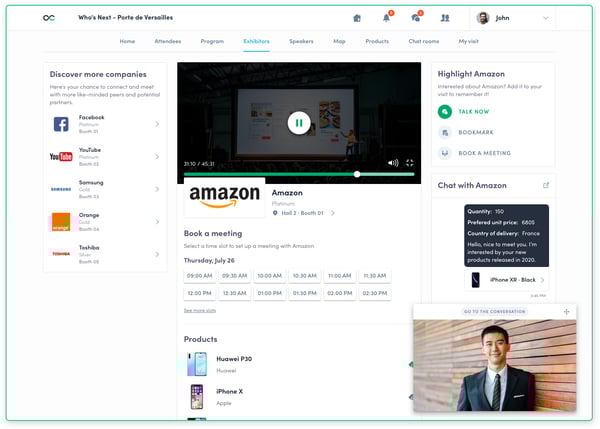Click the BOOKMARK label
600x429 pixels.
[x=476, y=132]
